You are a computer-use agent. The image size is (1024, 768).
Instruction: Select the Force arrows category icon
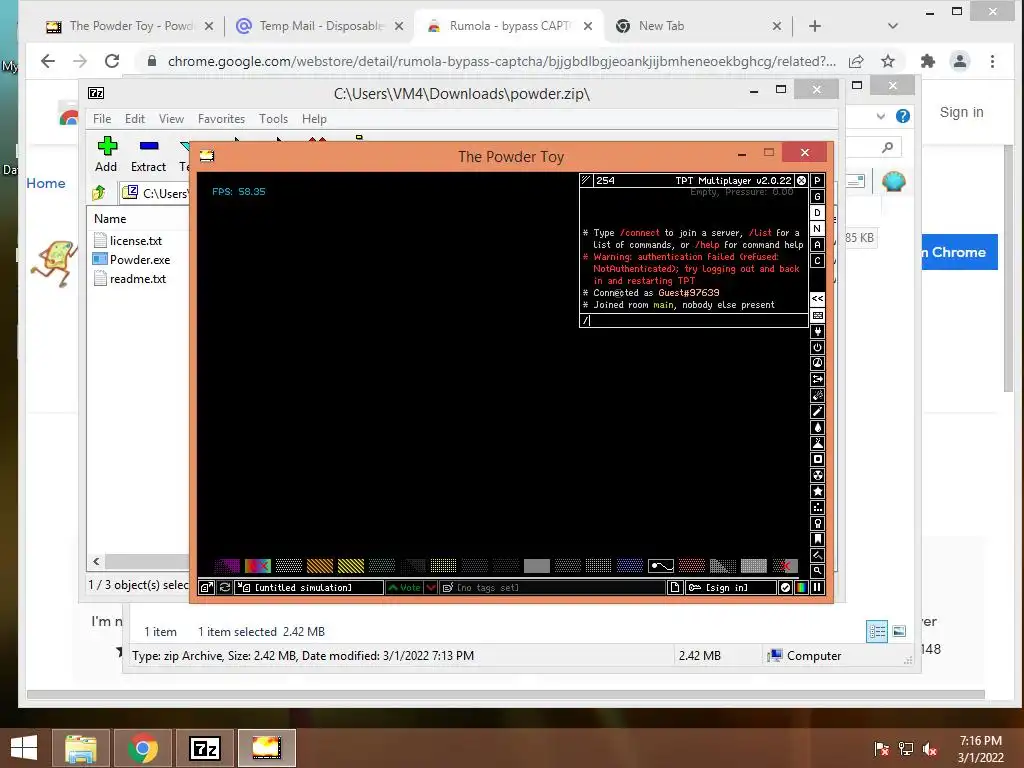(x=817, y=379)
